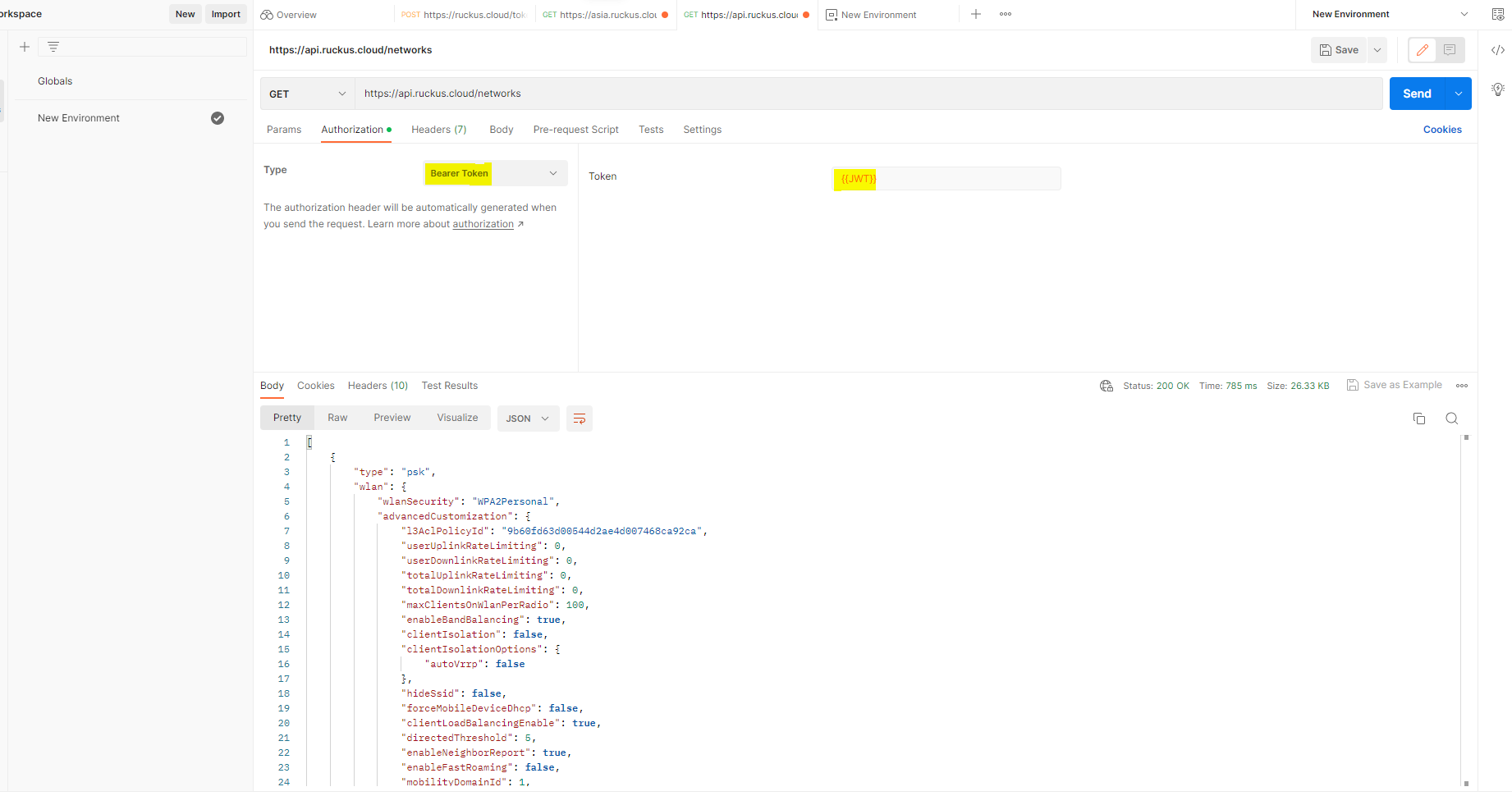Click the environment filter search field
The width and height of the screenshot is (1512, 796).
(x=142, y=47)
